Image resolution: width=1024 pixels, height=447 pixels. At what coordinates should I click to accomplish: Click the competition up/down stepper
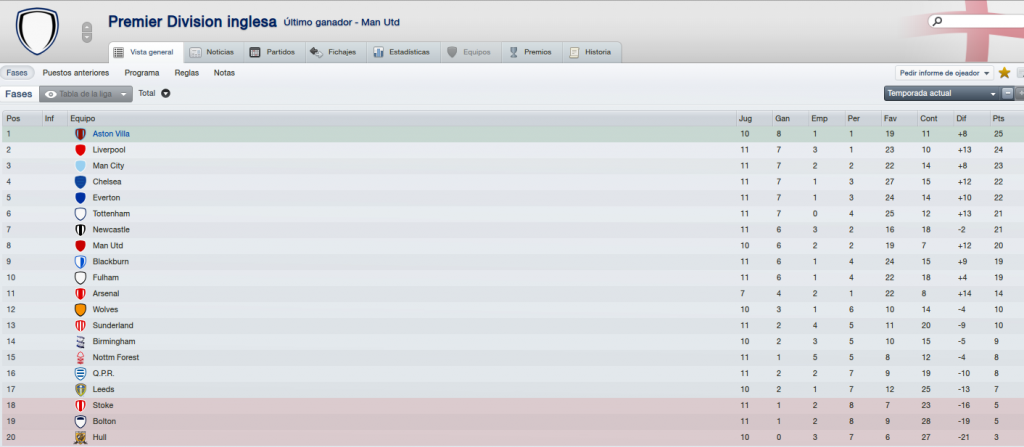coord(87,31)
